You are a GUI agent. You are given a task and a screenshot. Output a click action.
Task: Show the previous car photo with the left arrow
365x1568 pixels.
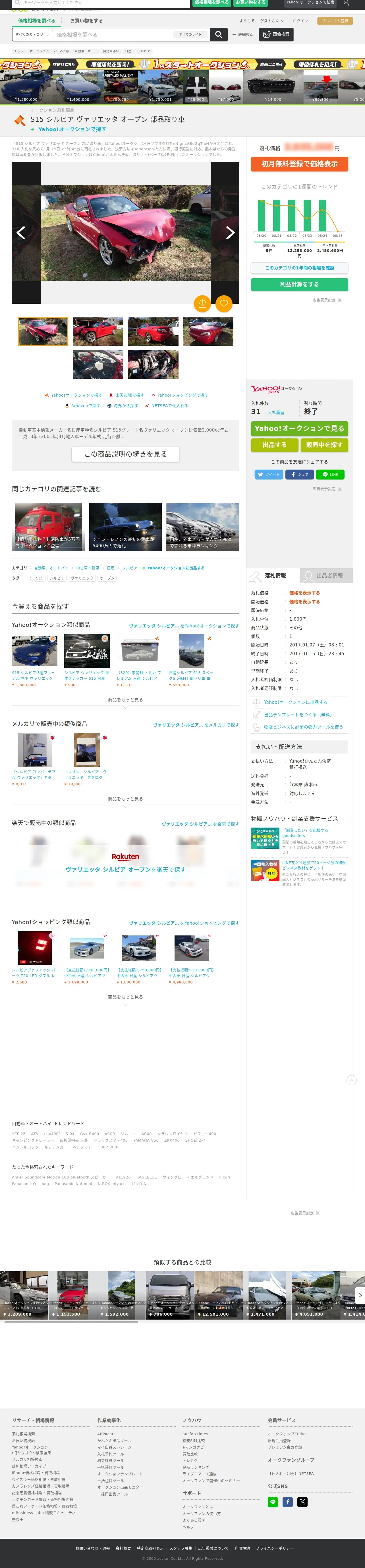pyautogui.click(x=21, y=233)
